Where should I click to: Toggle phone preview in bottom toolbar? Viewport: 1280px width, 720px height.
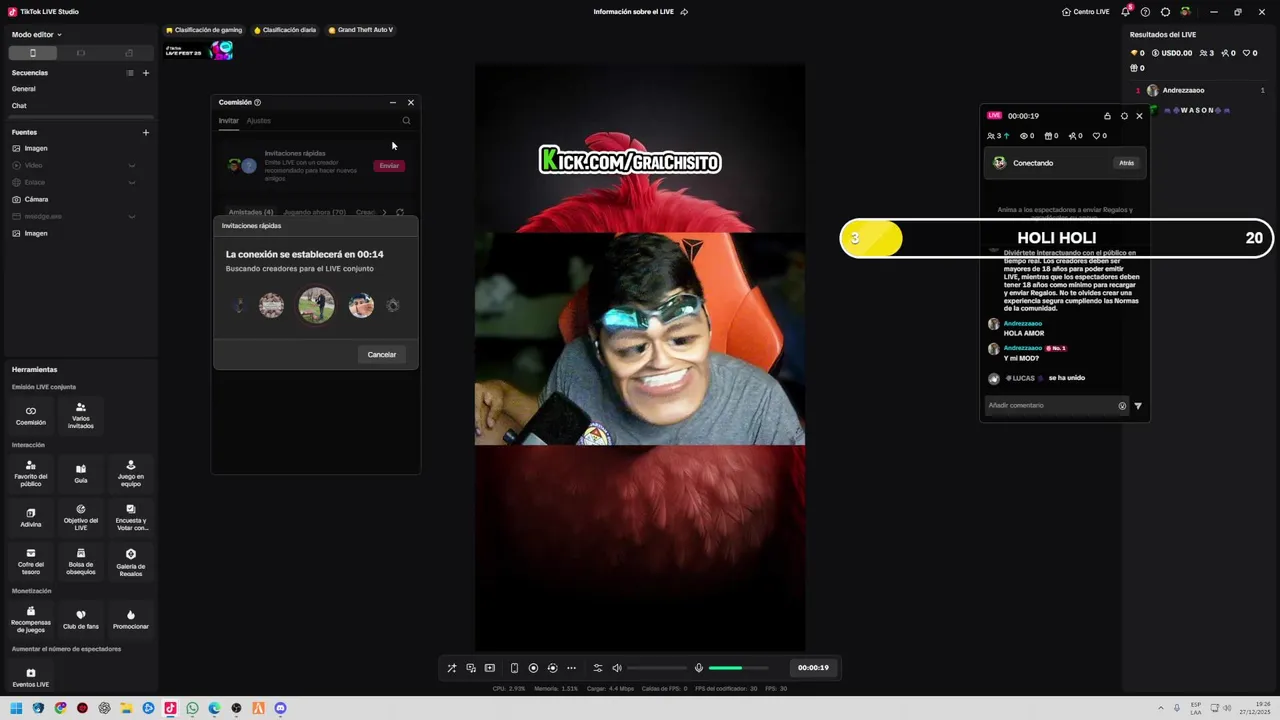pyautogui.click(x=514, y=668)
